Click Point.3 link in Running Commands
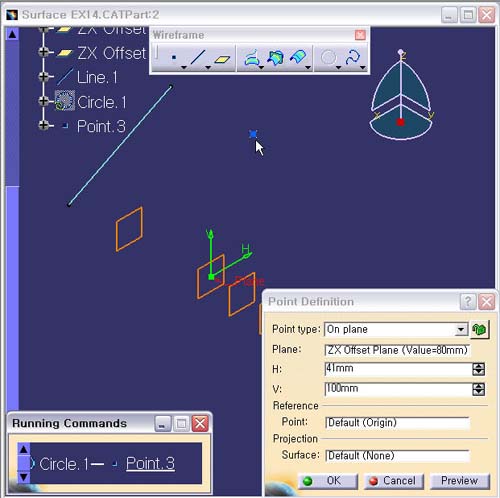Image resolution: width=500 pixels, height=498 pixels. (x=150, y=463)
